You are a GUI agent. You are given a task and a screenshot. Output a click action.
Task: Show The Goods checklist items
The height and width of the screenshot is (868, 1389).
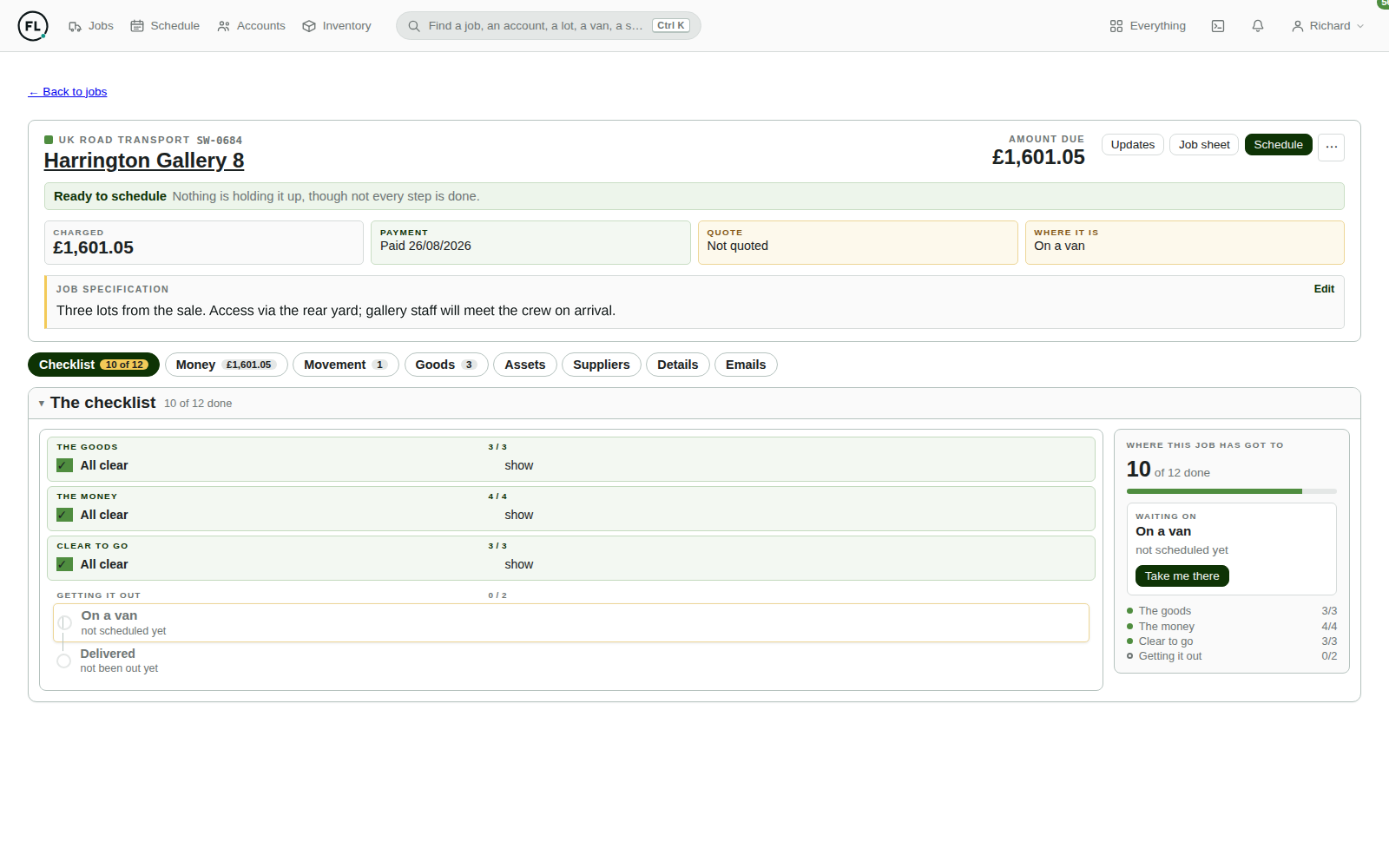(x=519, y=465)
